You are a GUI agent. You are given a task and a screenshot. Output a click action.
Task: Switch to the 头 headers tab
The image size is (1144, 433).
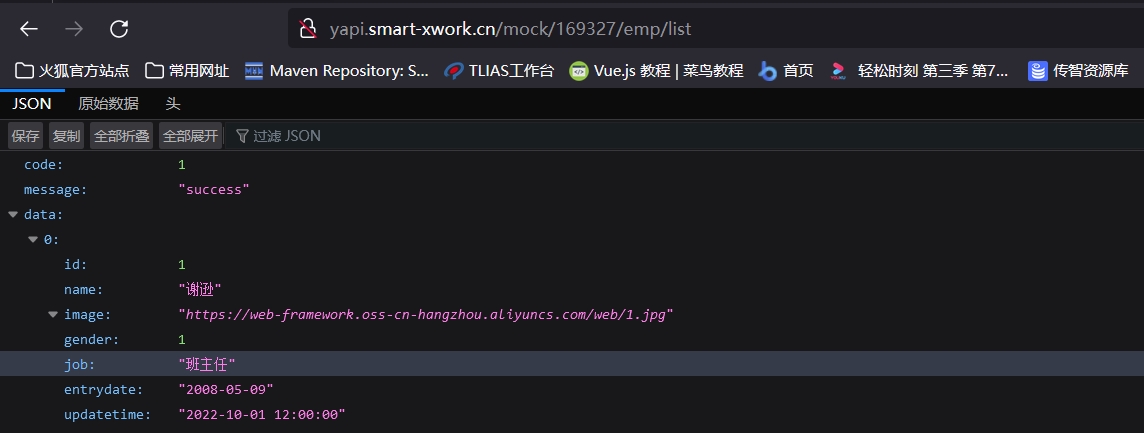pyautogui.click(x=173, y=103)
